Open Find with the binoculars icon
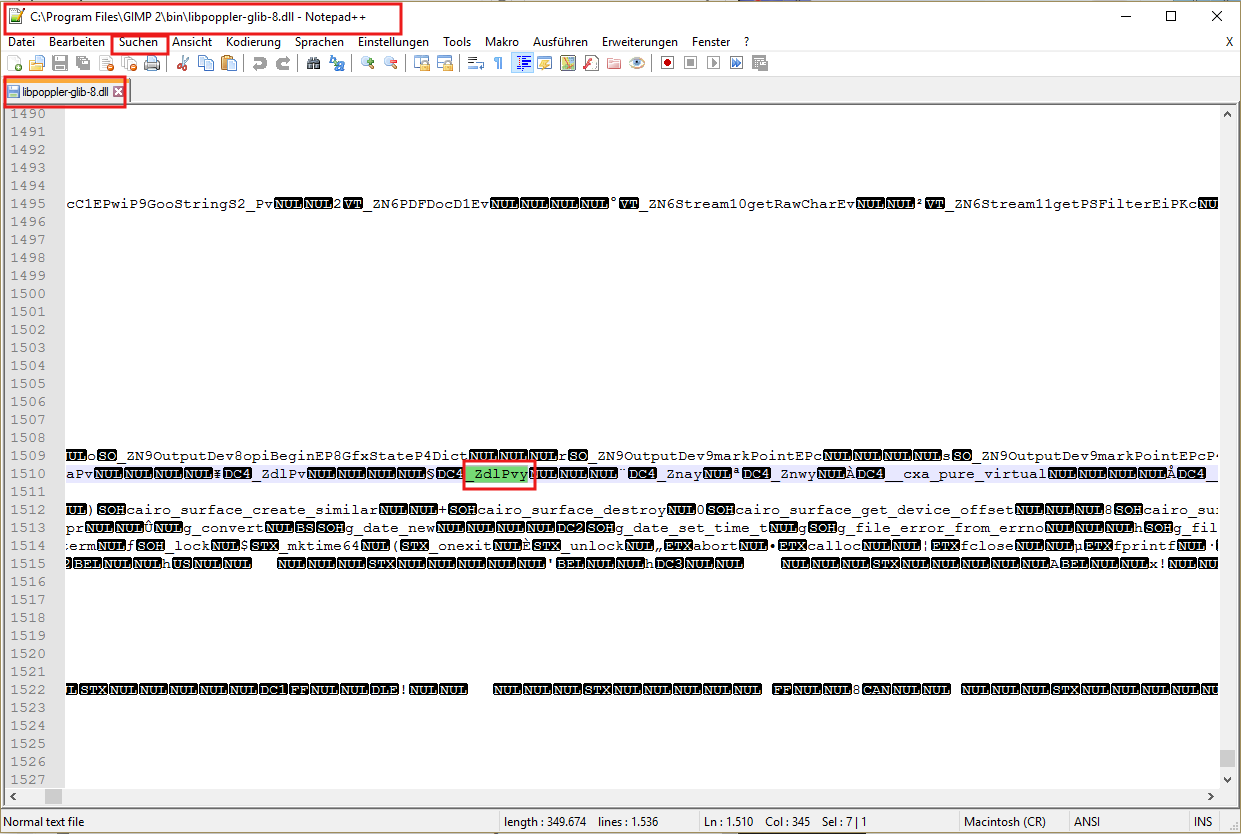Screen dimensions: 1241x834 pos(314,63)
